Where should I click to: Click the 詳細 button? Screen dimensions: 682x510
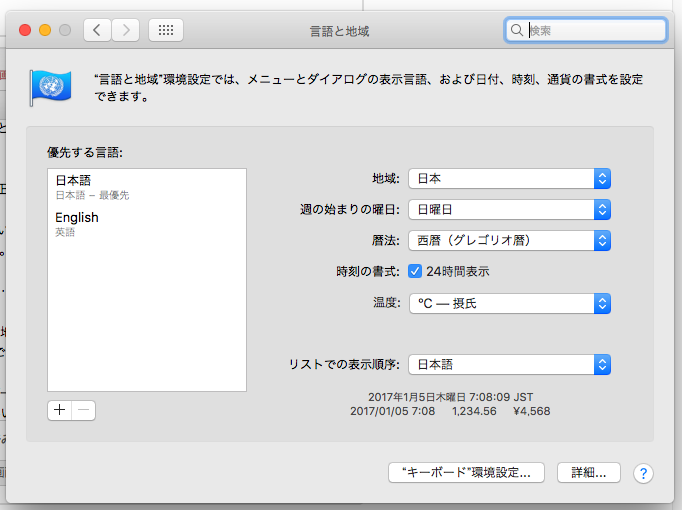(x=589, y=472)
